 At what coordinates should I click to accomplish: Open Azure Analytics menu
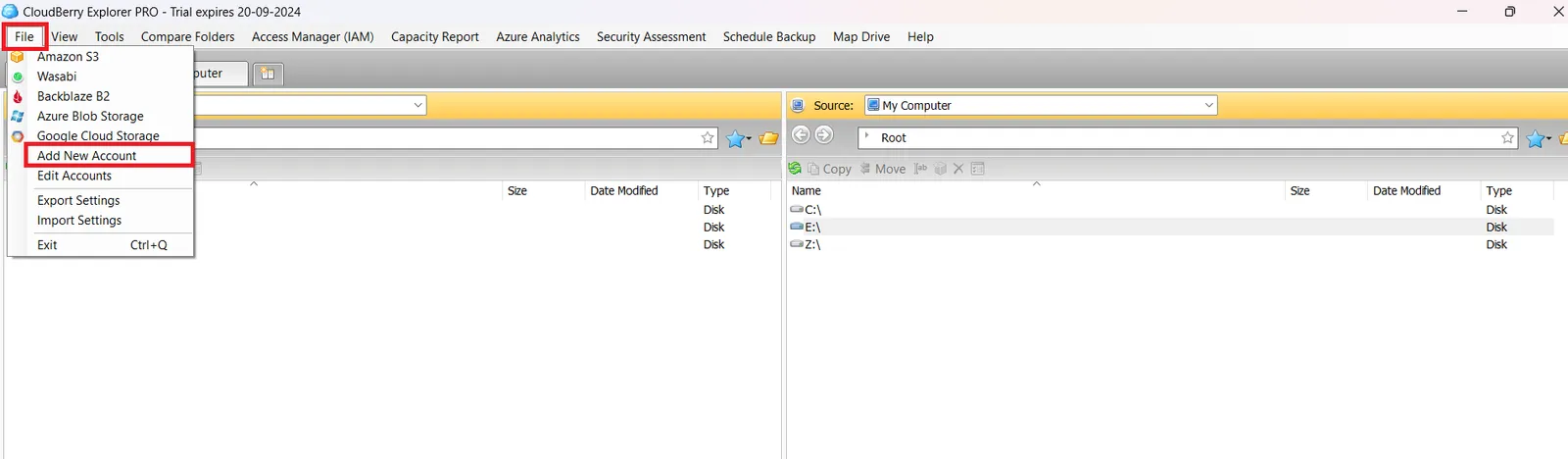[538, 36]
